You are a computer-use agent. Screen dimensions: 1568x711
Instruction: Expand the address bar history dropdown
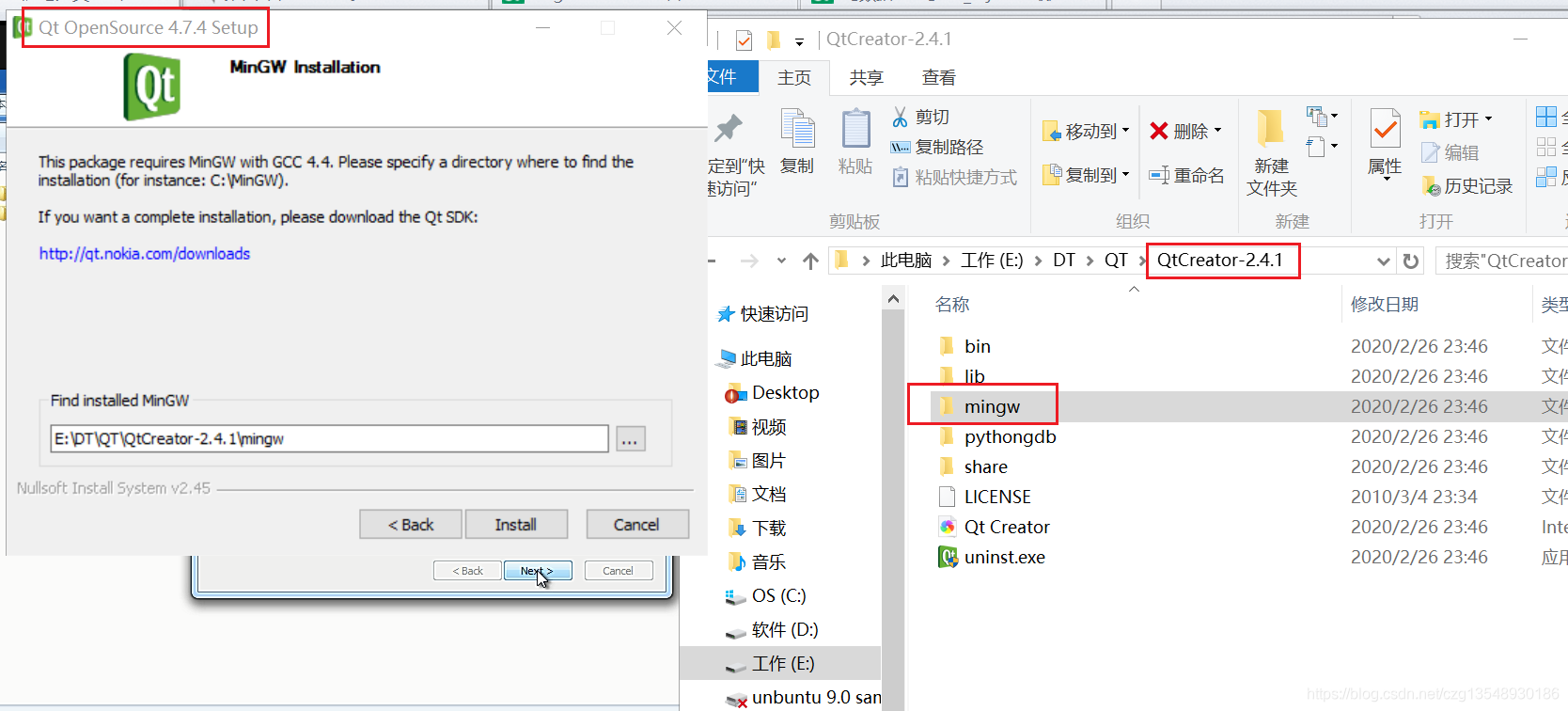(x=1383, y=261)
